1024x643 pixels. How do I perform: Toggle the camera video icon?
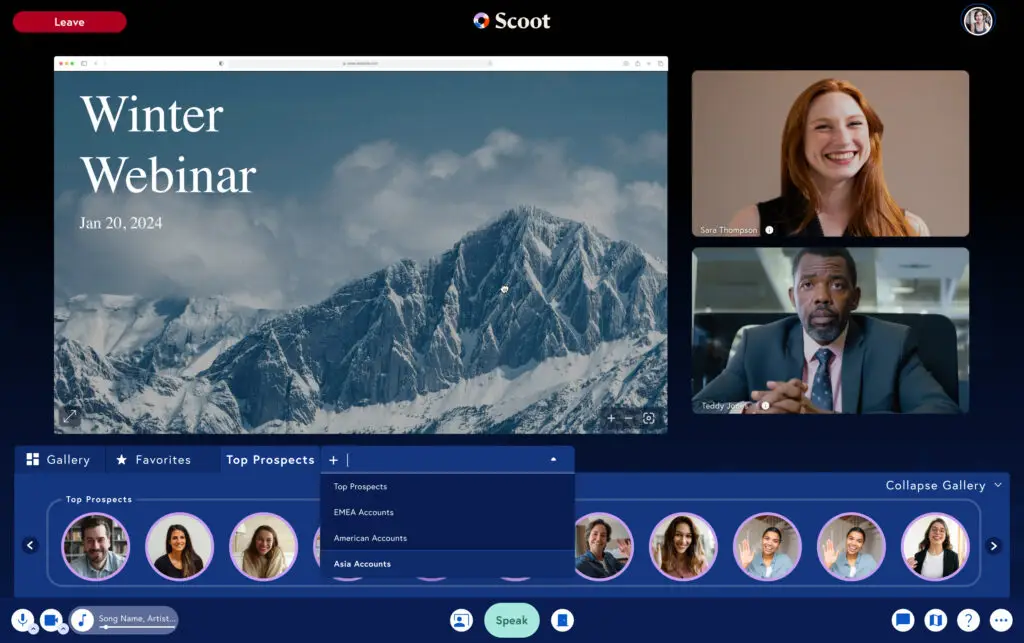(50, 620)
